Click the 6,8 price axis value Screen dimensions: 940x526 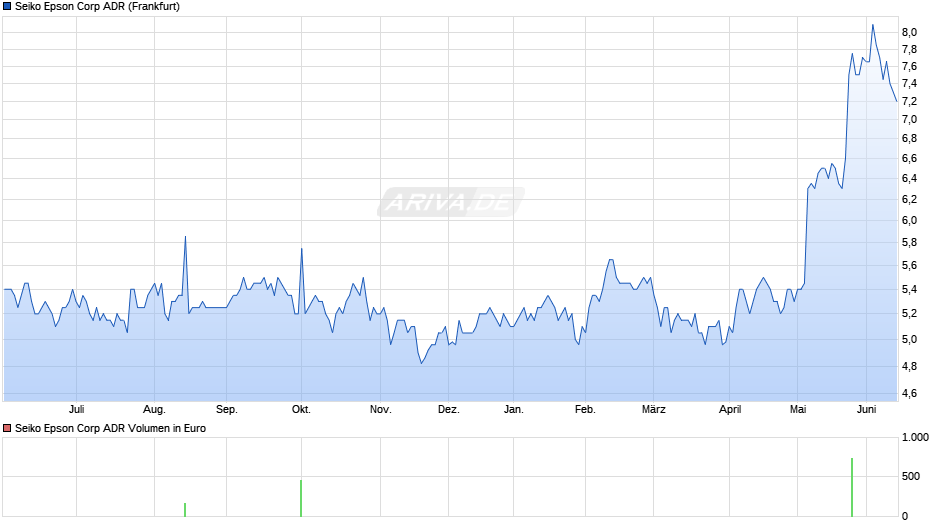[x=909, y=139]
